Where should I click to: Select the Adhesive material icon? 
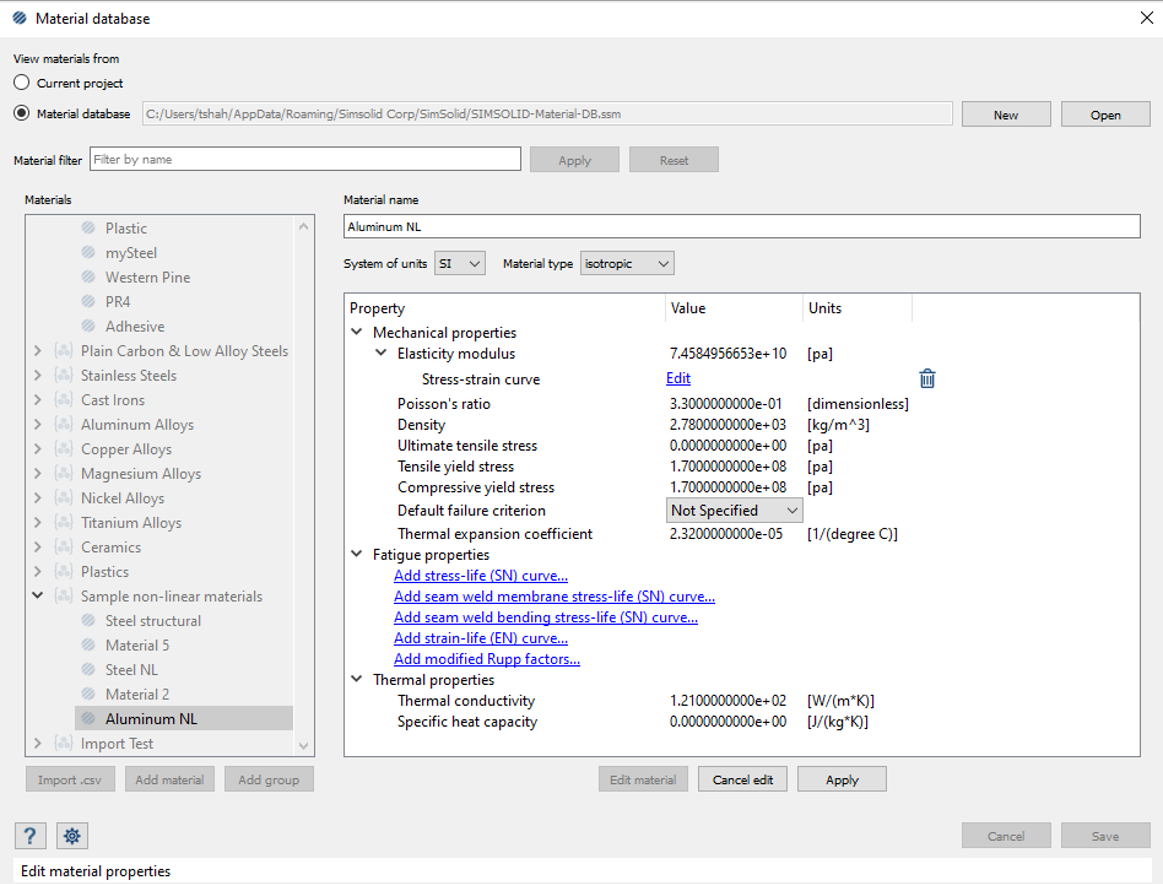[89, 326]
